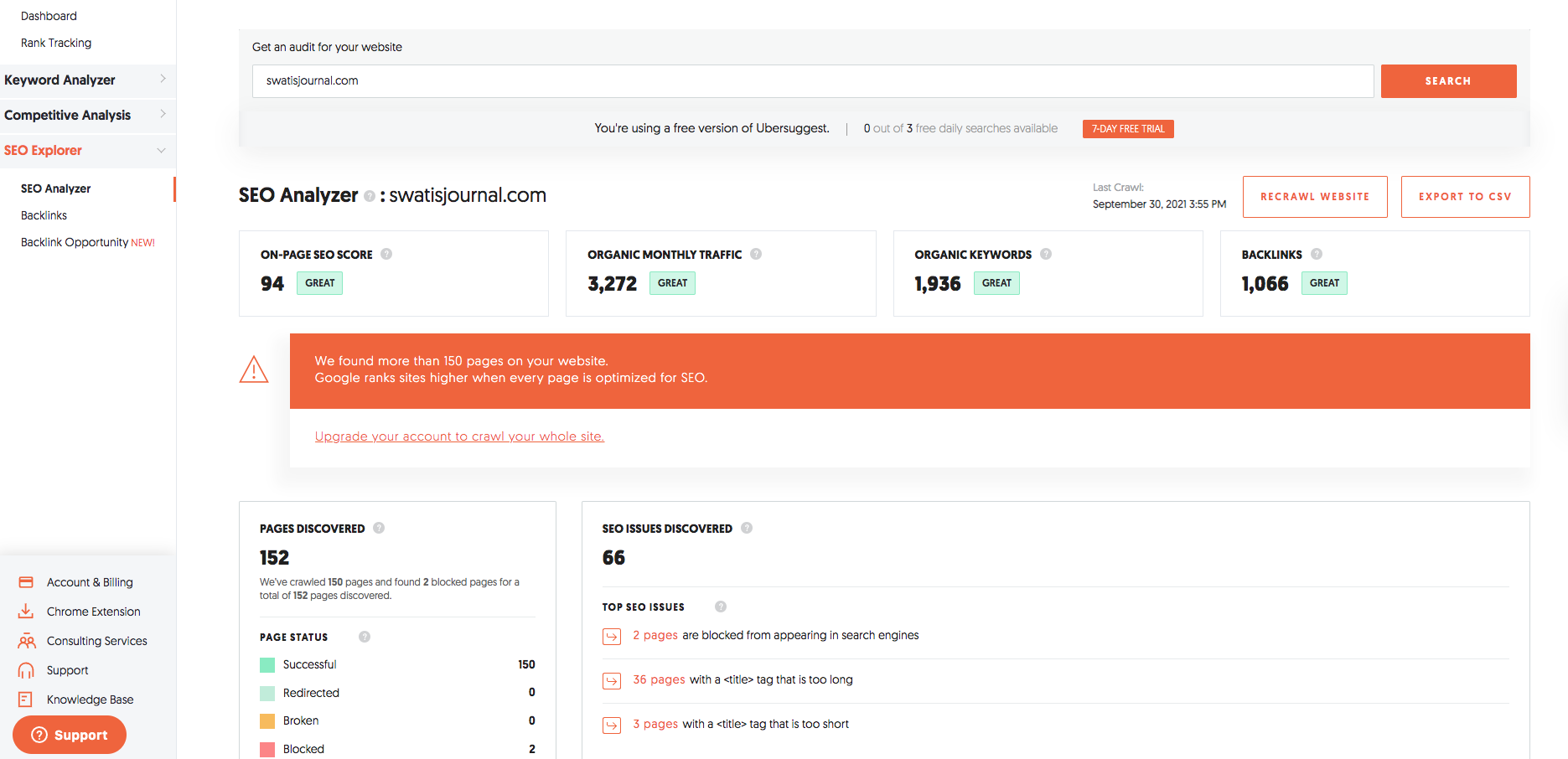Open the '36 pages' title too long link
This screenshot has width=1568, height=759.
659,679
